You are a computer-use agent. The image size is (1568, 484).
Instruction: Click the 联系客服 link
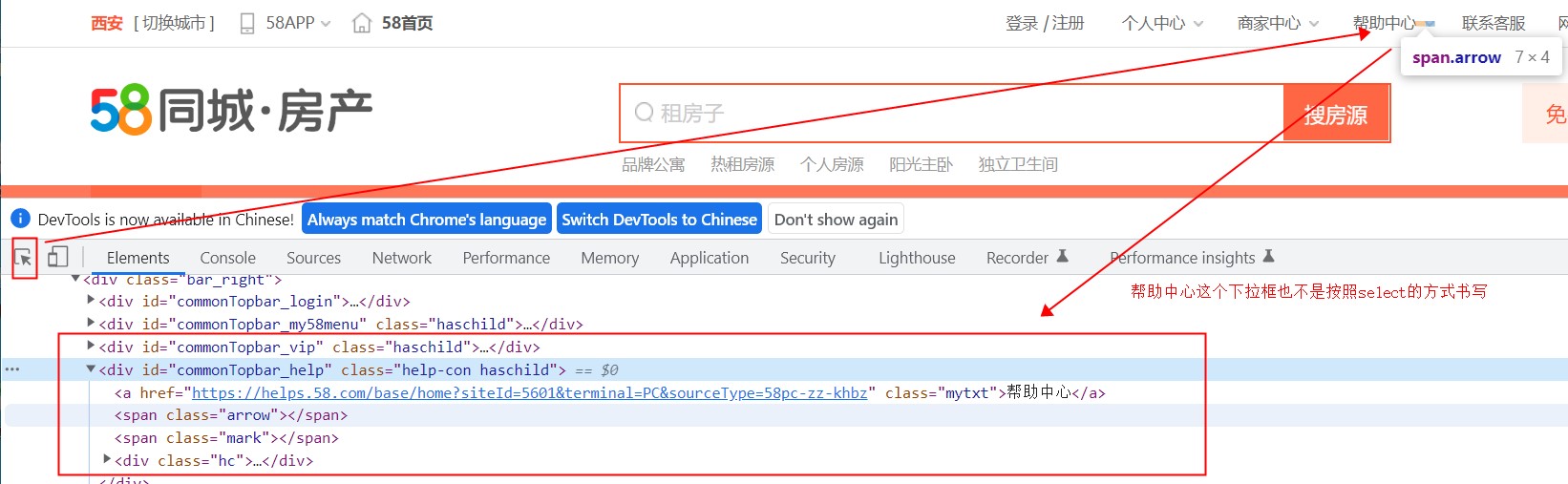(1494, 23)
